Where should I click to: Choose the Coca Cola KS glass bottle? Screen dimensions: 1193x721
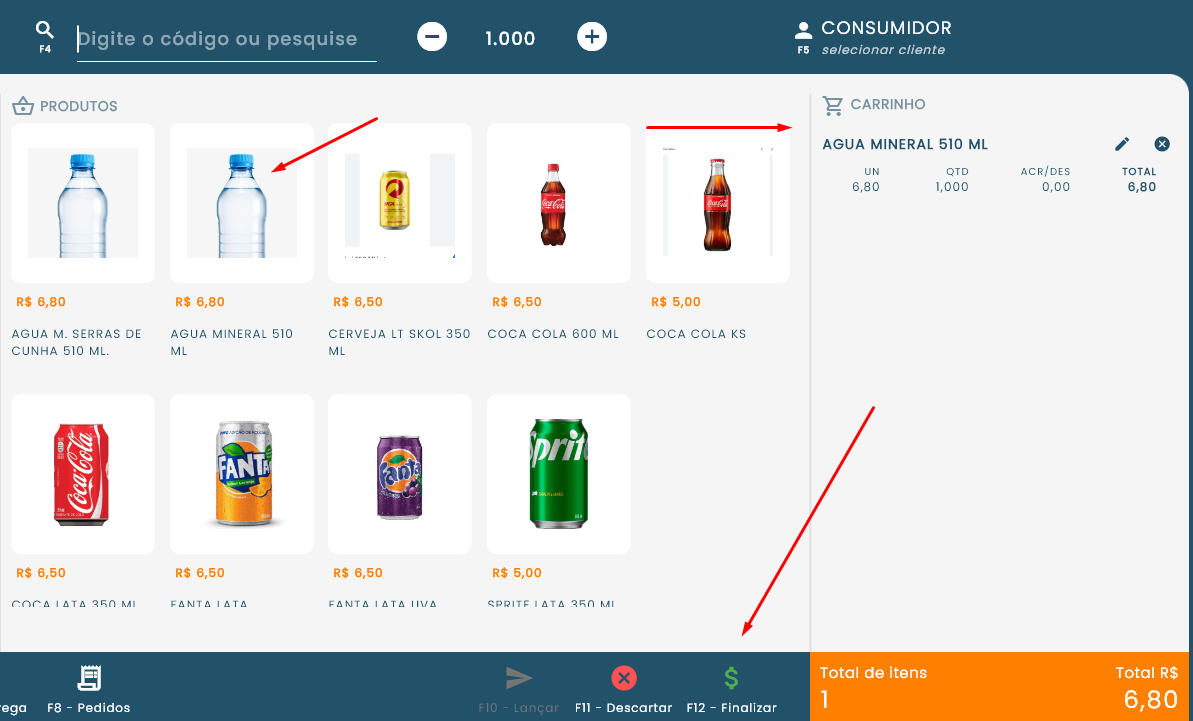pyautogui.click(x=717, y=203)
